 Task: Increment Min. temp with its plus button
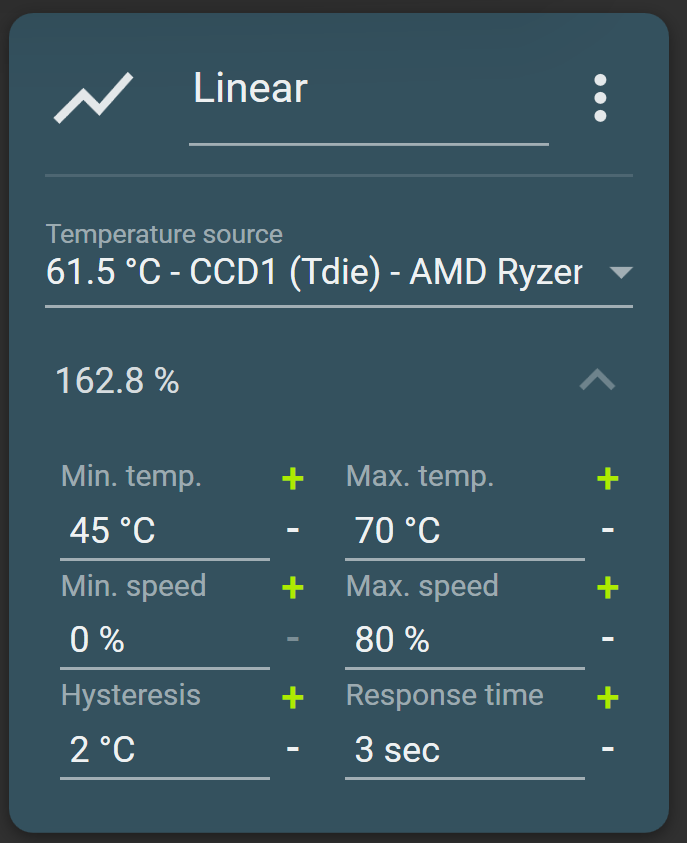tap(293, 478)
